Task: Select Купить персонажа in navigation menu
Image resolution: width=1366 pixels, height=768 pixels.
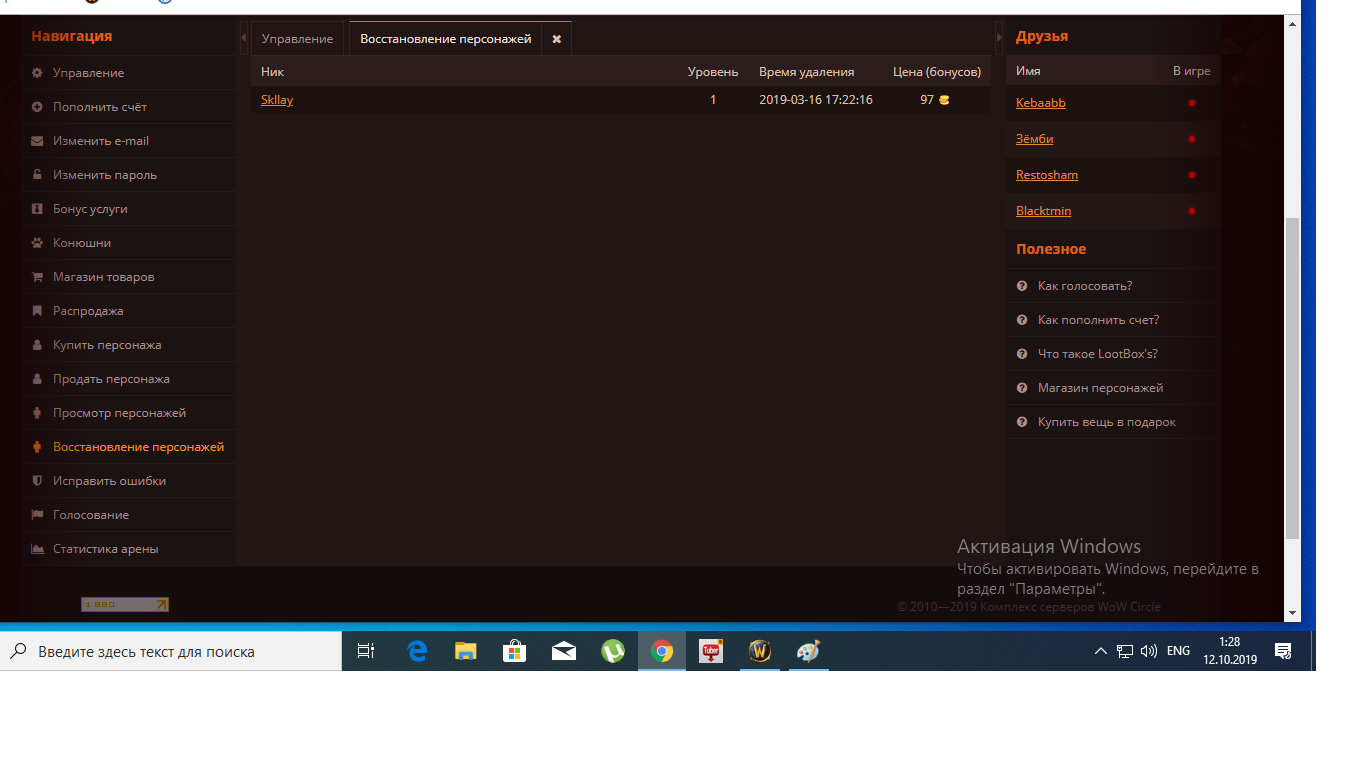Action: (107, 345)
